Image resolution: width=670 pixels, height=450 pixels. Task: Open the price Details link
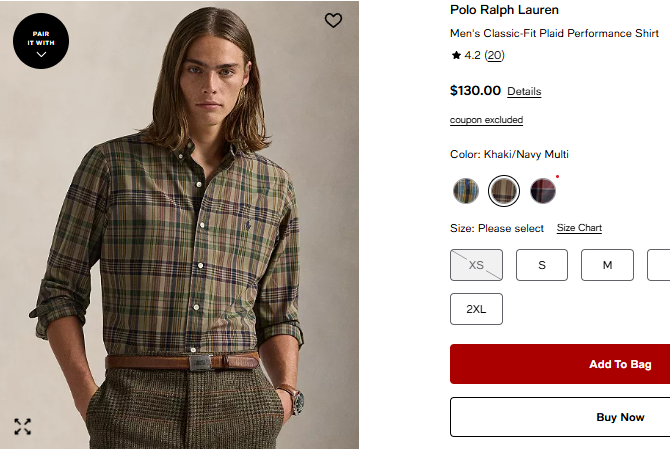[x=524, y=92]
